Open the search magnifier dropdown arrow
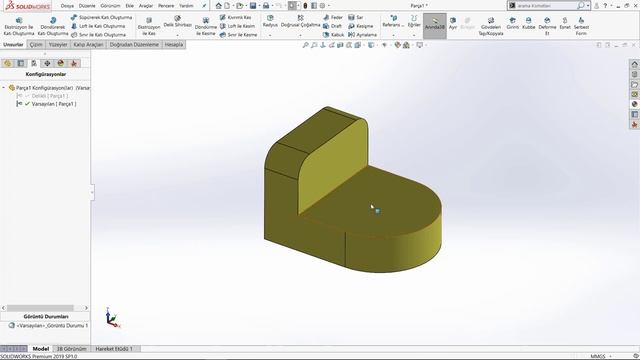 588,6
